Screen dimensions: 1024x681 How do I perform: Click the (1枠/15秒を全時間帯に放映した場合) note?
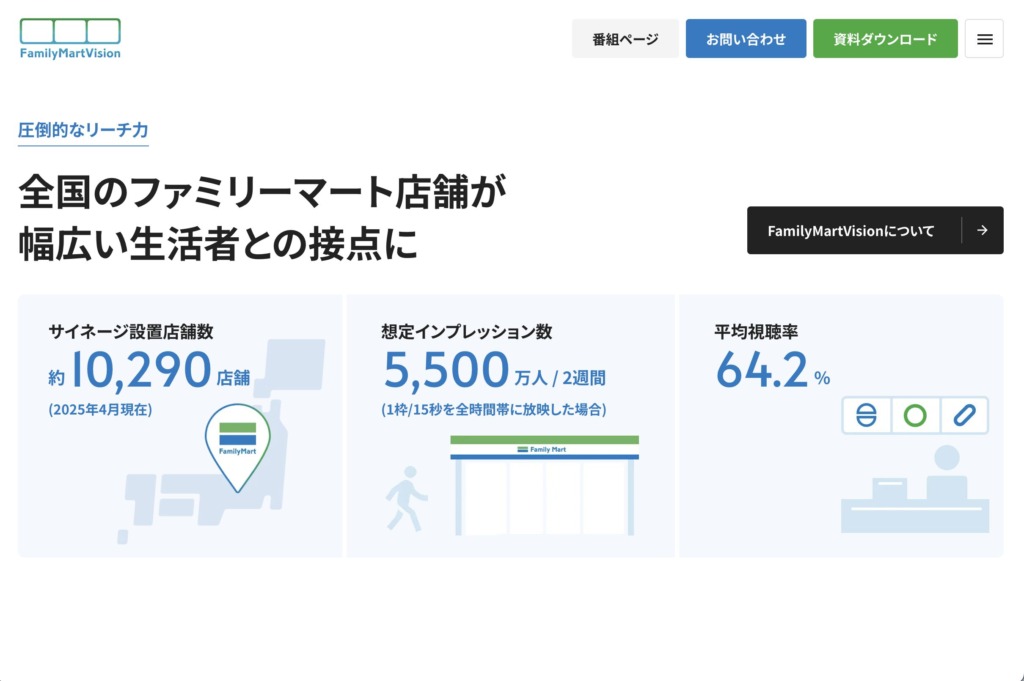pyautogui.click(x=494, y=409)
